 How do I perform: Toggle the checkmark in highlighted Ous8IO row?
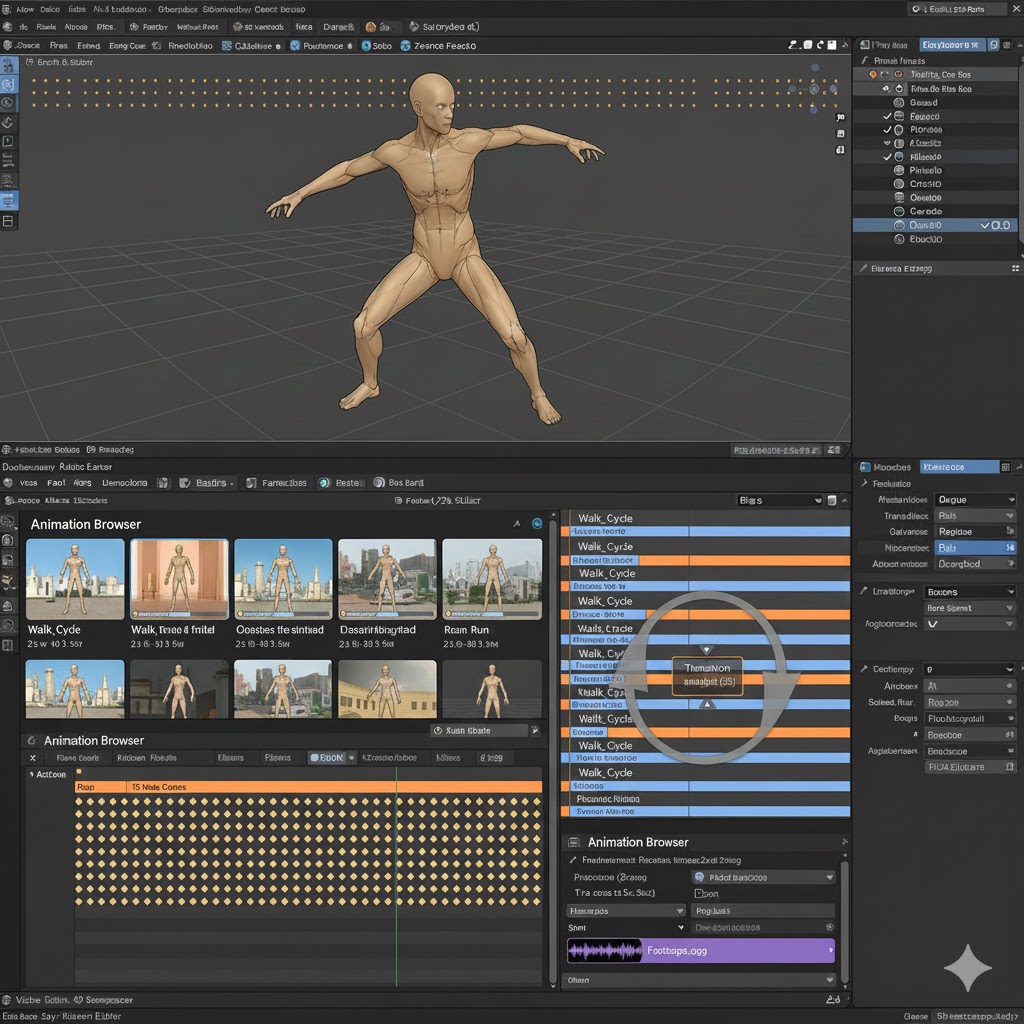click(x=985, y=225)
